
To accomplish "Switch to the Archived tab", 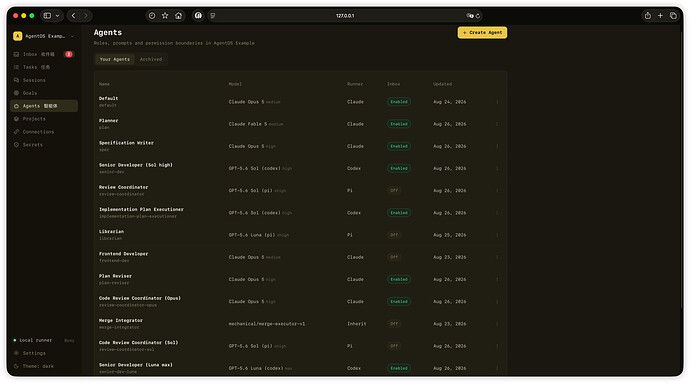I will click(151, 59).
